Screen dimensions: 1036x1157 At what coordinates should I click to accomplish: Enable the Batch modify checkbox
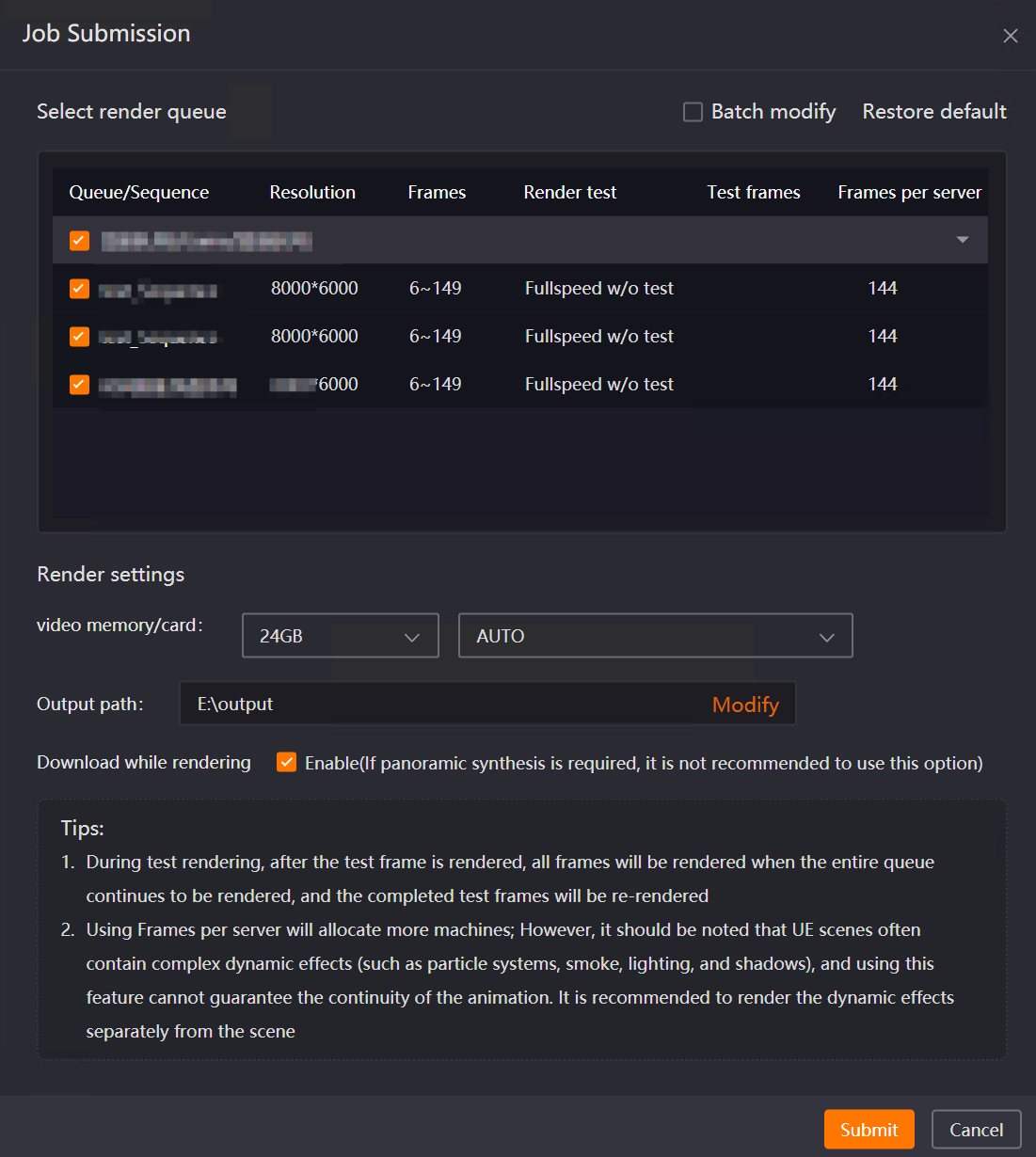point(693,112)
